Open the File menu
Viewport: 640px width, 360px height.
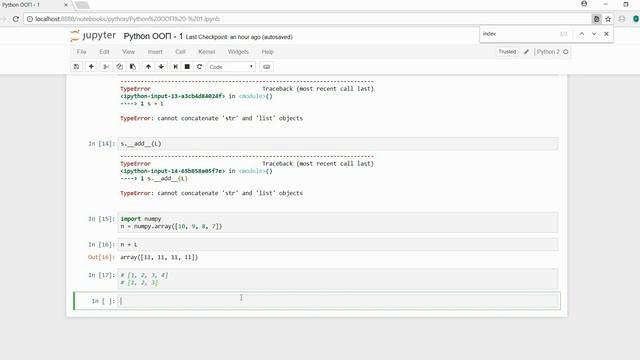coord(82,52)
